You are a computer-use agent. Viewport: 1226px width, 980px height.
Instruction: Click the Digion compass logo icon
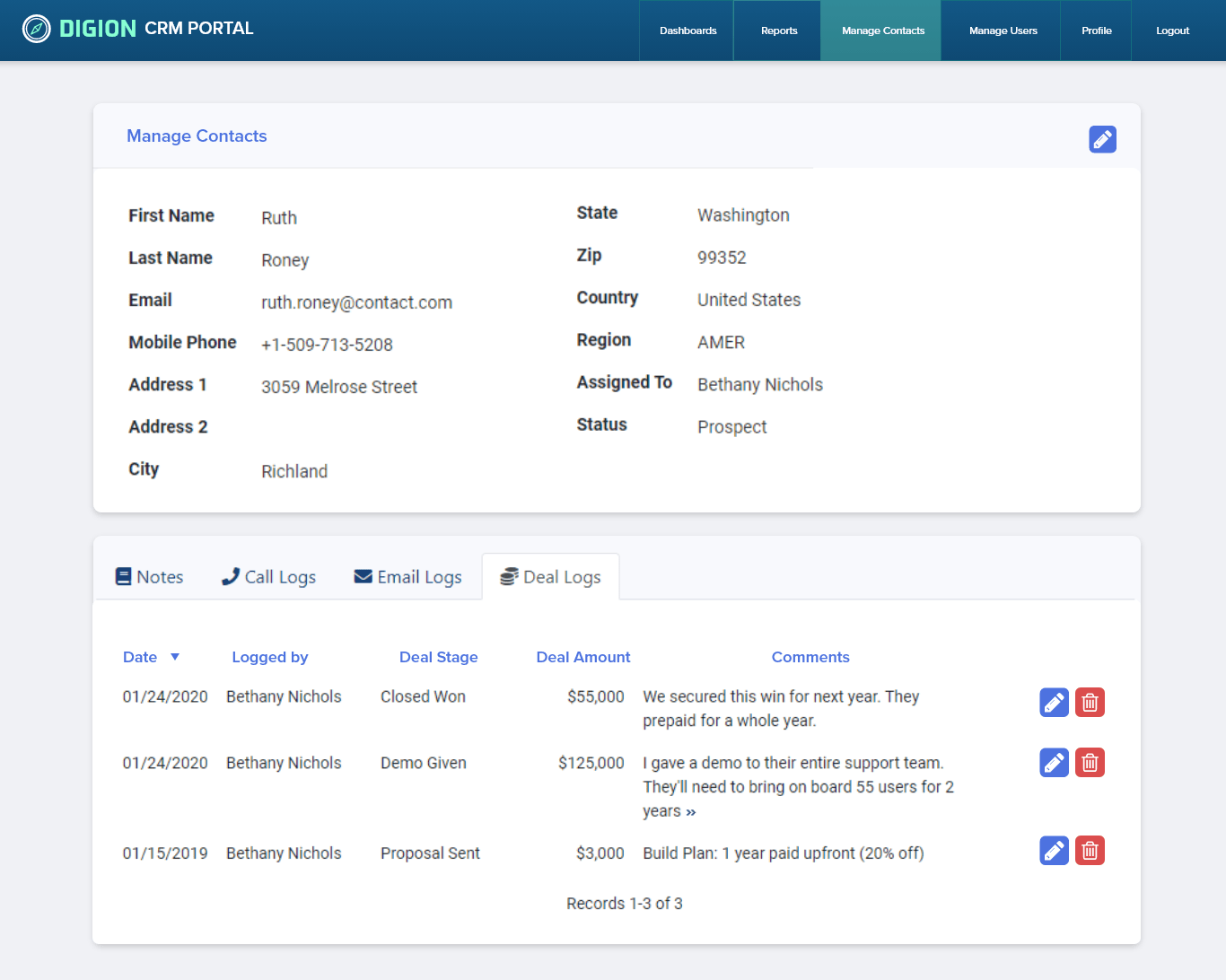point(36,29)
